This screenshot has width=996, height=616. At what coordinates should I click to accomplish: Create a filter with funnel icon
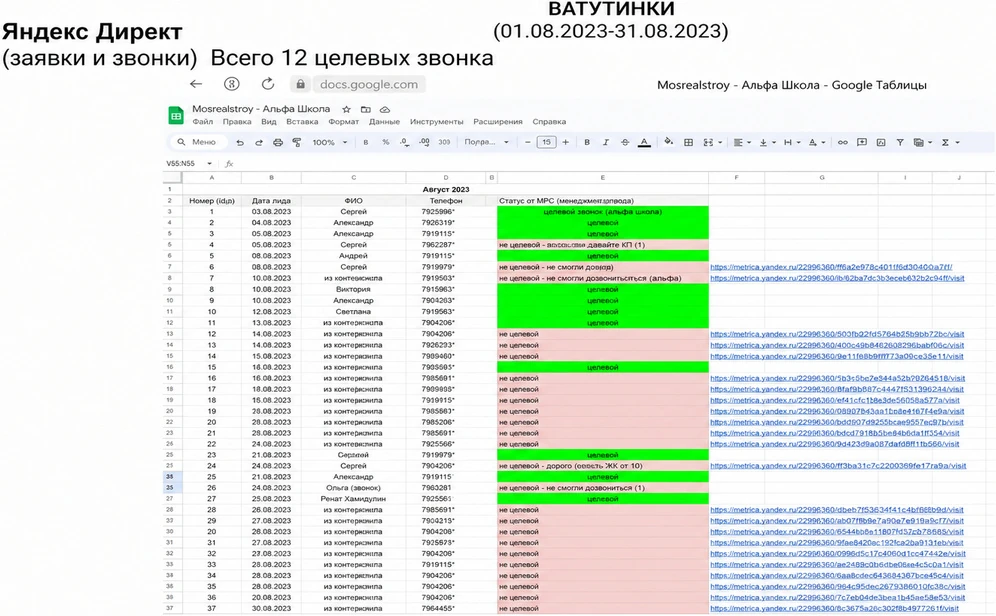pos(900,142)
